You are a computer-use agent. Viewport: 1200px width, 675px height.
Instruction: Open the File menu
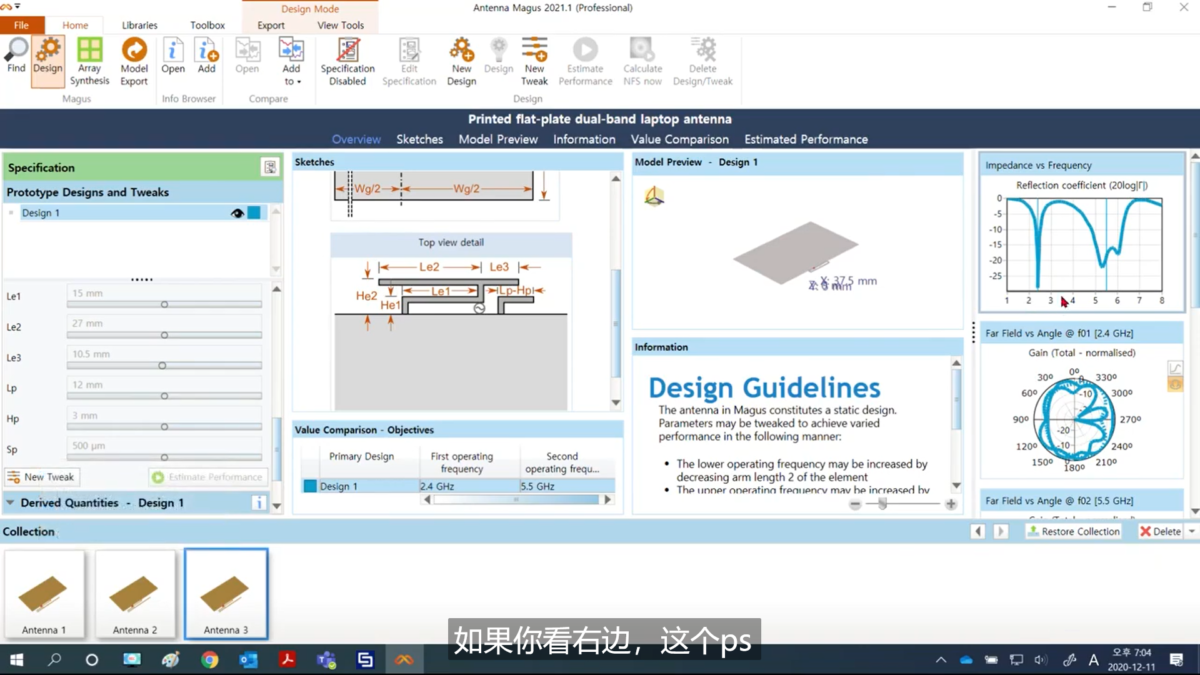pyautogui.click(x=21, y=25)
